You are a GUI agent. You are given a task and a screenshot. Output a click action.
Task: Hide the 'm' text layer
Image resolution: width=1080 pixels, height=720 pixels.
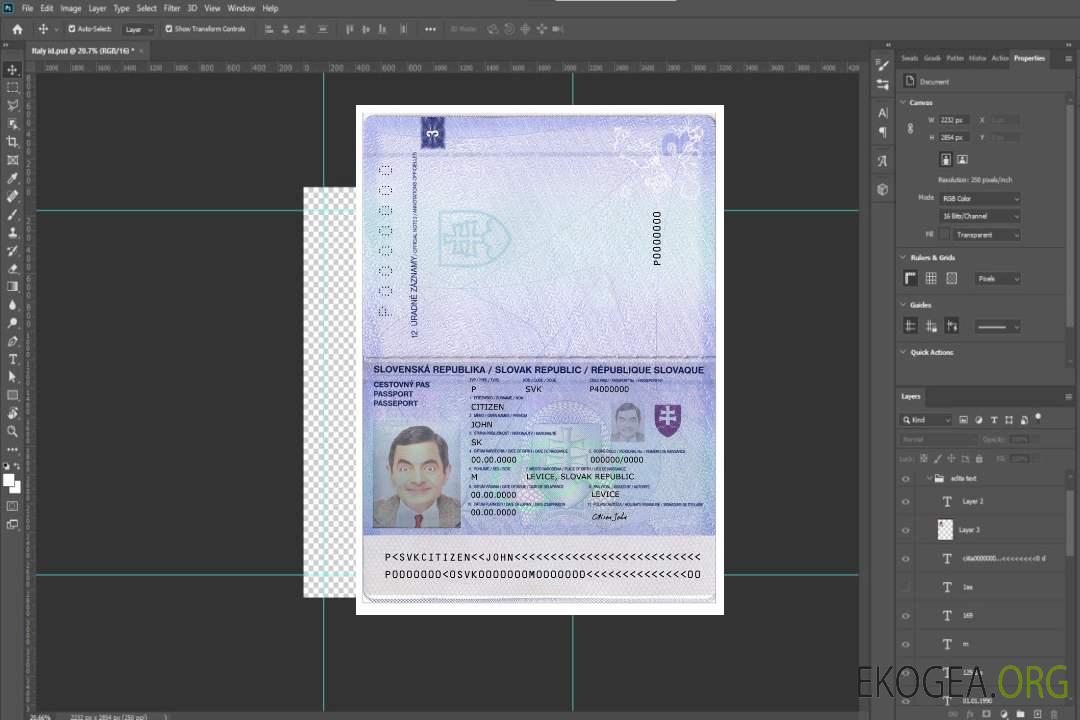point(906,644)
